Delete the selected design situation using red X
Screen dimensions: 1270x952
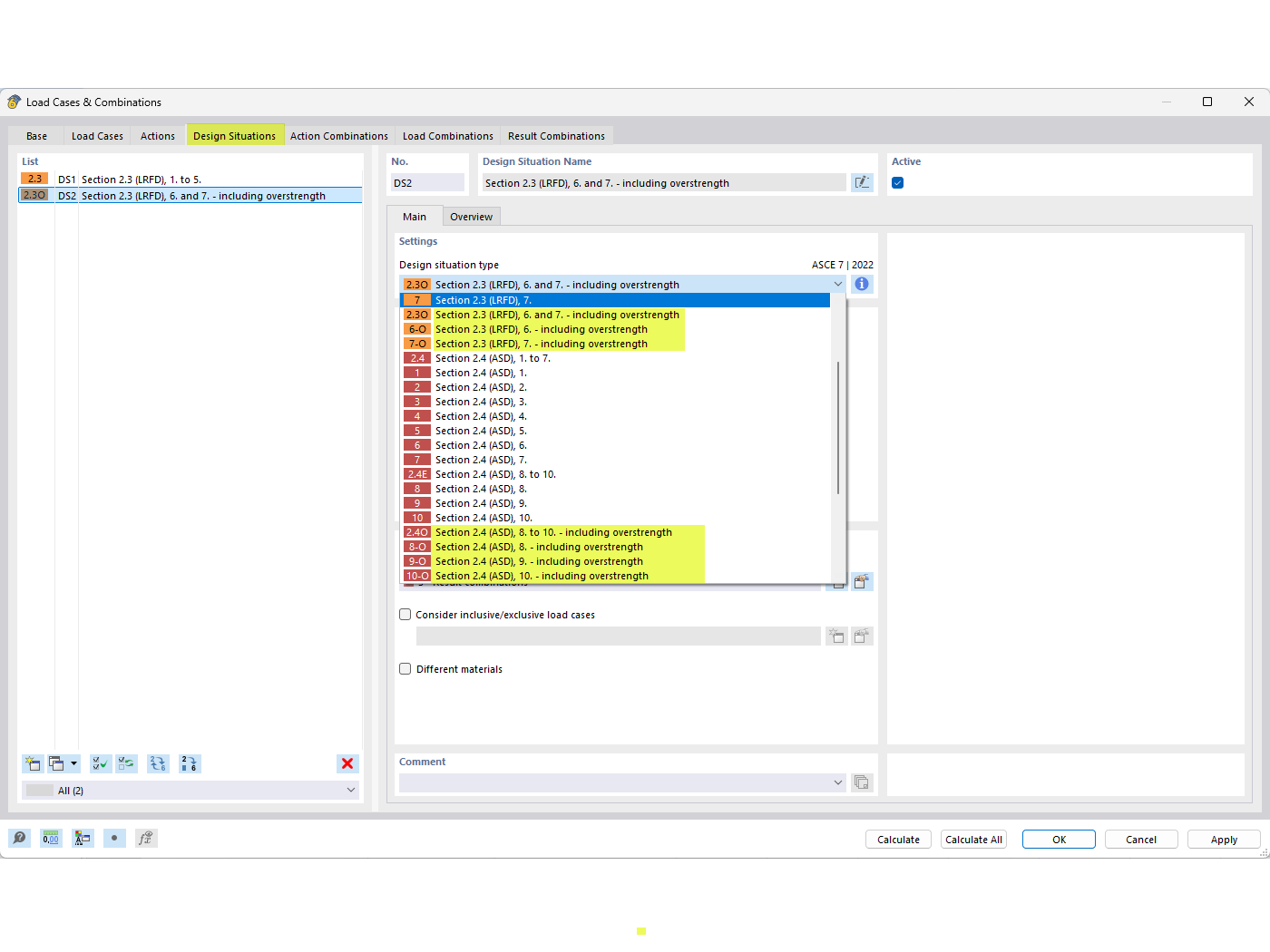347,763
